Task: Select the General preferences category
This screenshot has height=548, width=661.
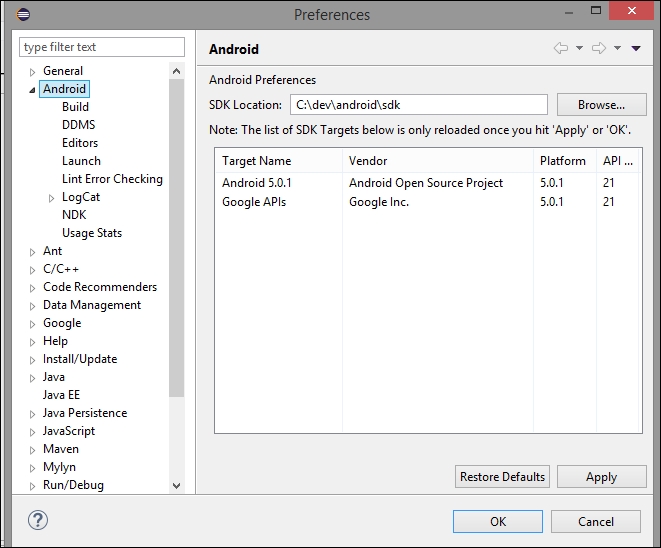Action: 63,71
